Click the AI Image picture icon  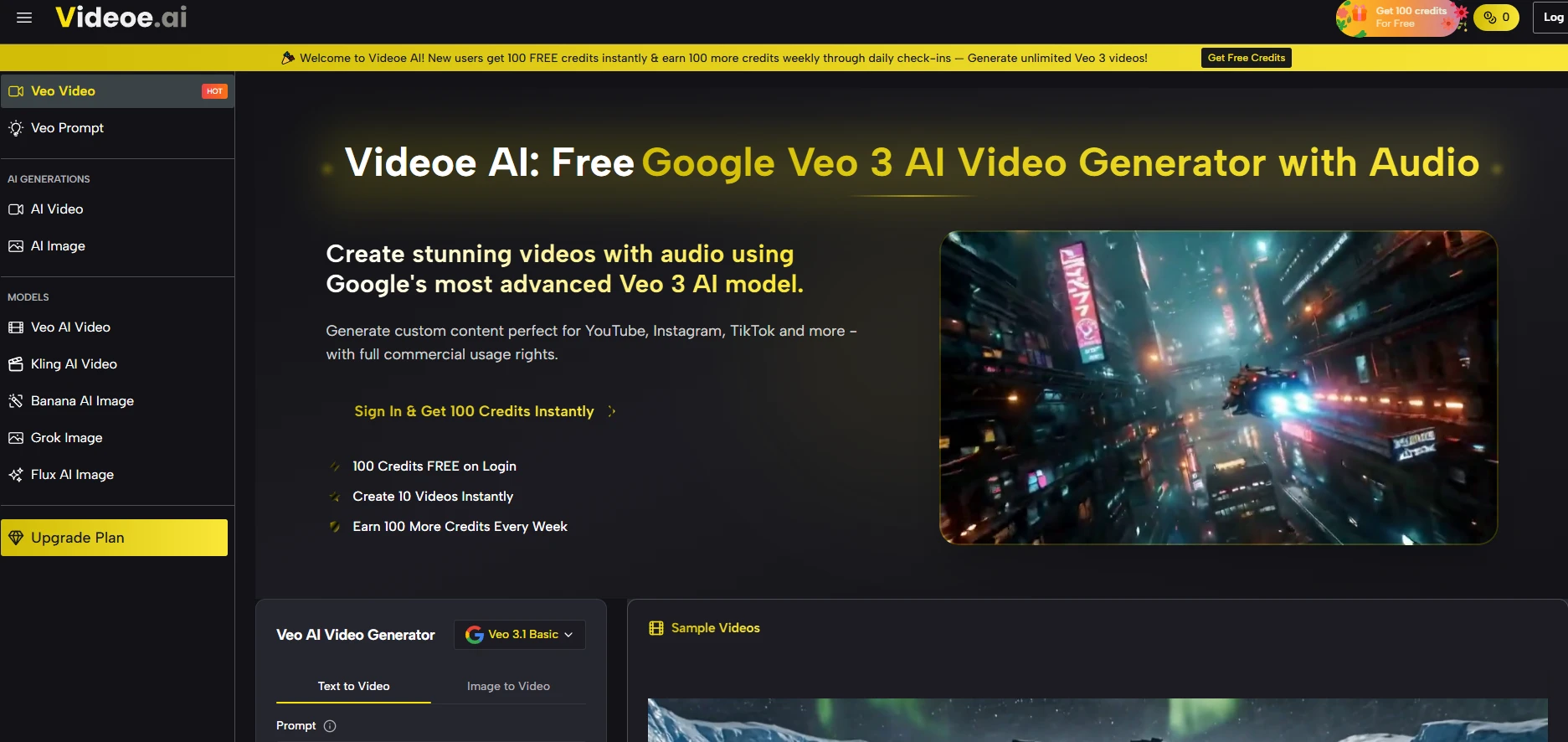pyautogui.click(x=16, y=246)
